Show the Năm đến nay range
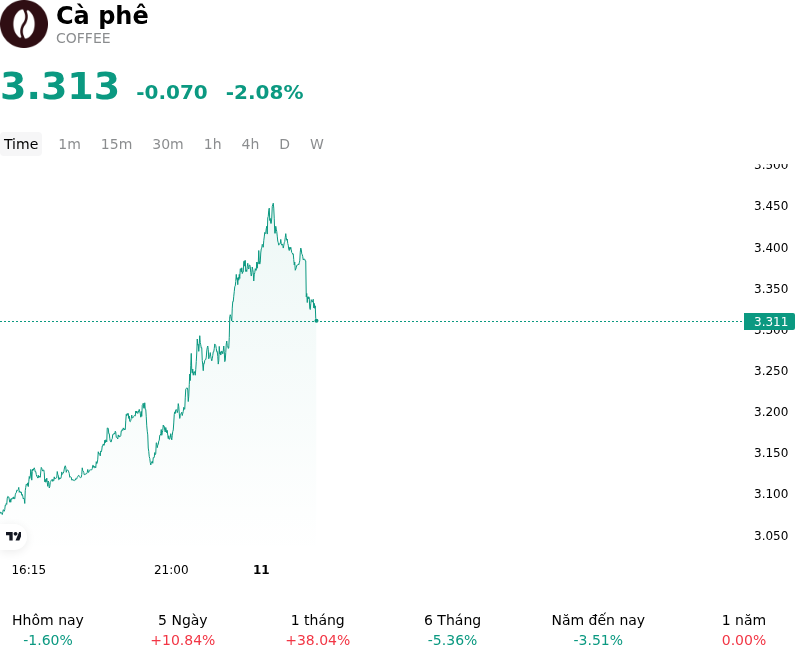Viewport: 800px width, 660px height. pos(598,630)
